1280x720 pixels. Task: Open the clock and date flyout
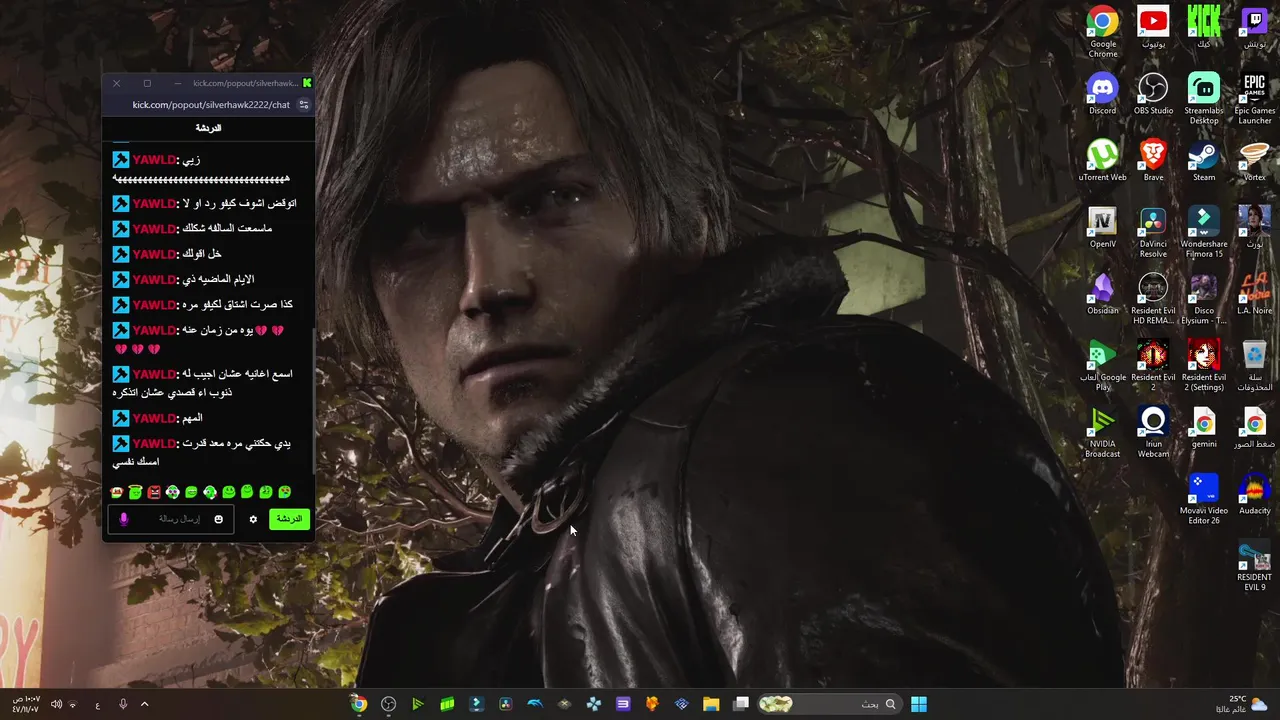pyautogui.click(x=26, y=704)
